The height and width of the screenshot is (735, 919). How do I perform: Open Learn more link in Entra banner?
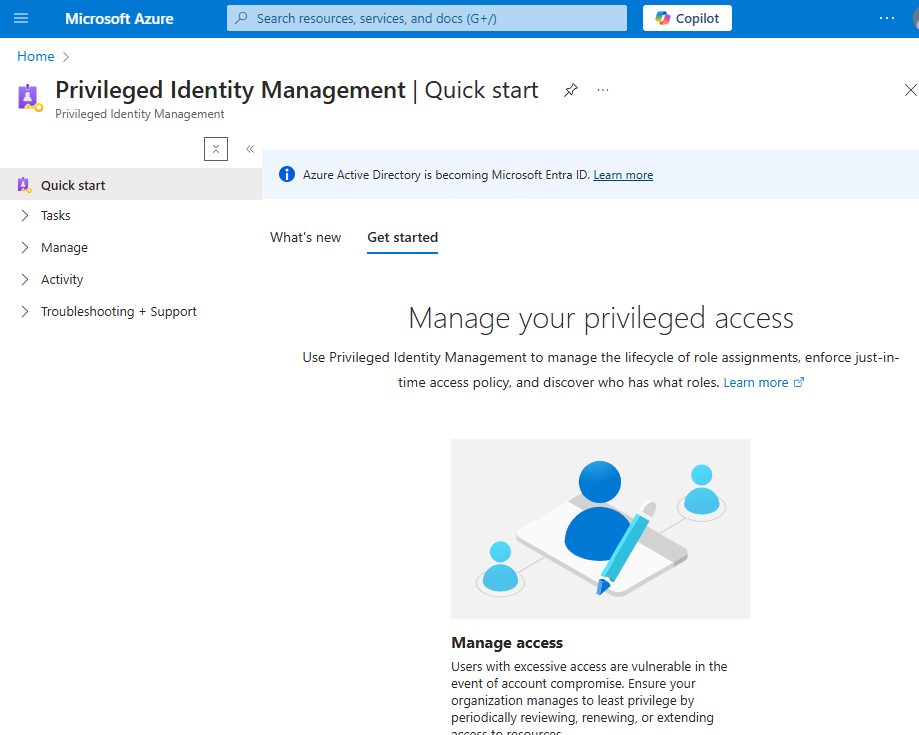(x=623, y=175)
